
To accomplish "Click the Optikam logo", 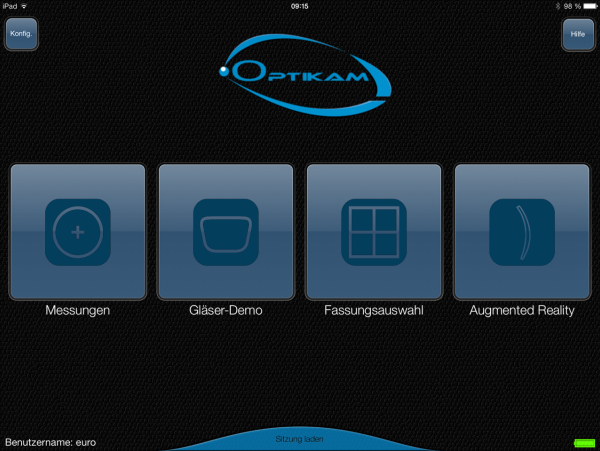I will pos(305,75).
